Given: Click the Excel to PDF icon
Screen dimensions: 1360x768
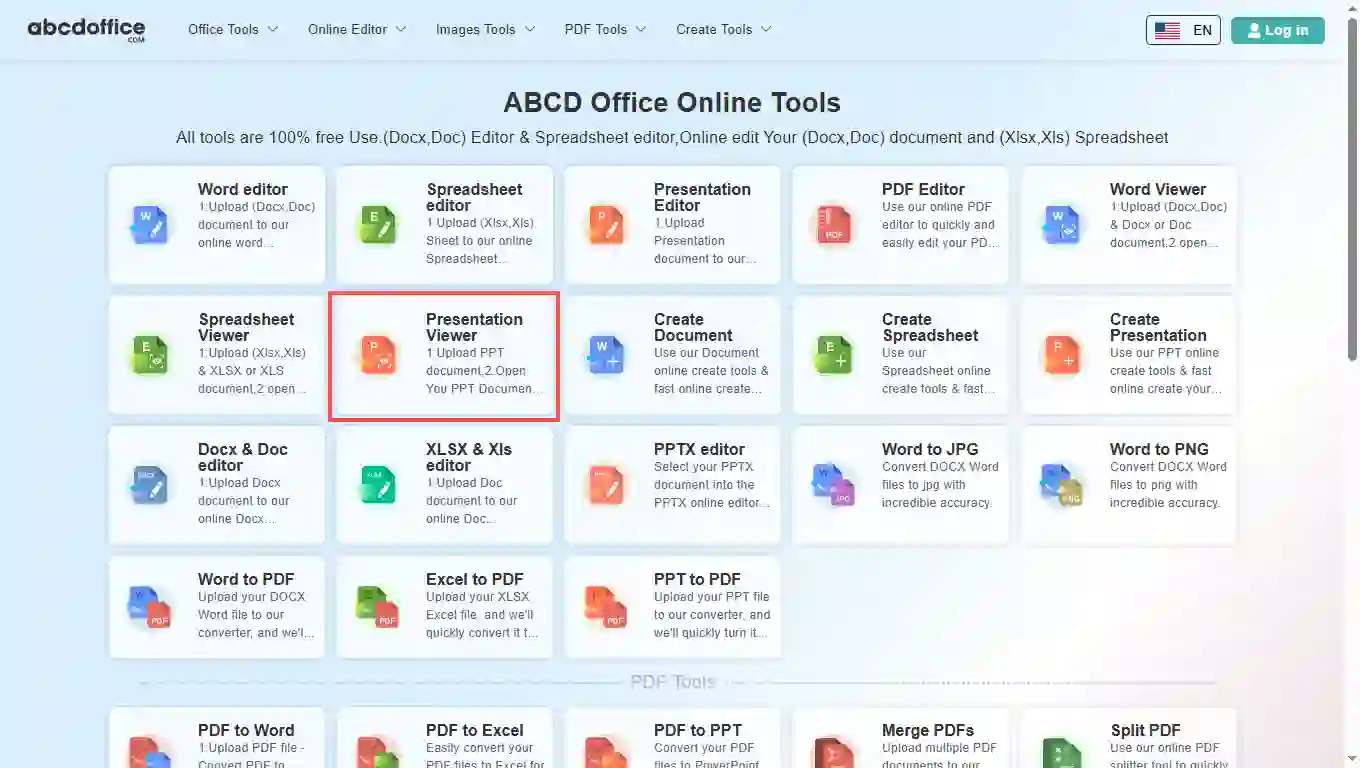Looking at the screenshot, I should click(378, 607).
